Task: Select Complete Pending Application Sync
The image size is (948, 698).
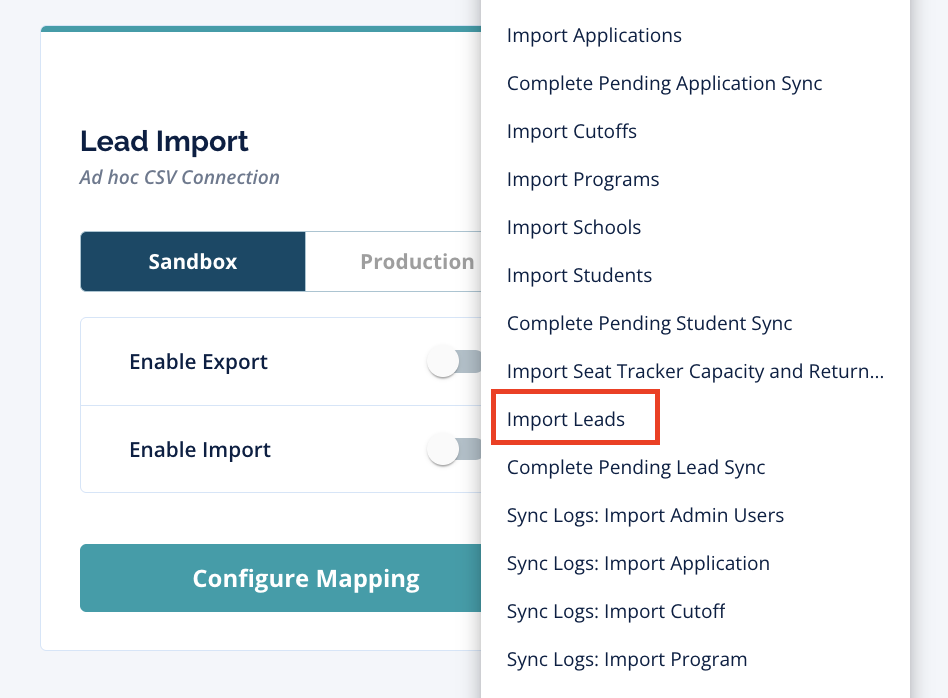Action: coord(664,83)
